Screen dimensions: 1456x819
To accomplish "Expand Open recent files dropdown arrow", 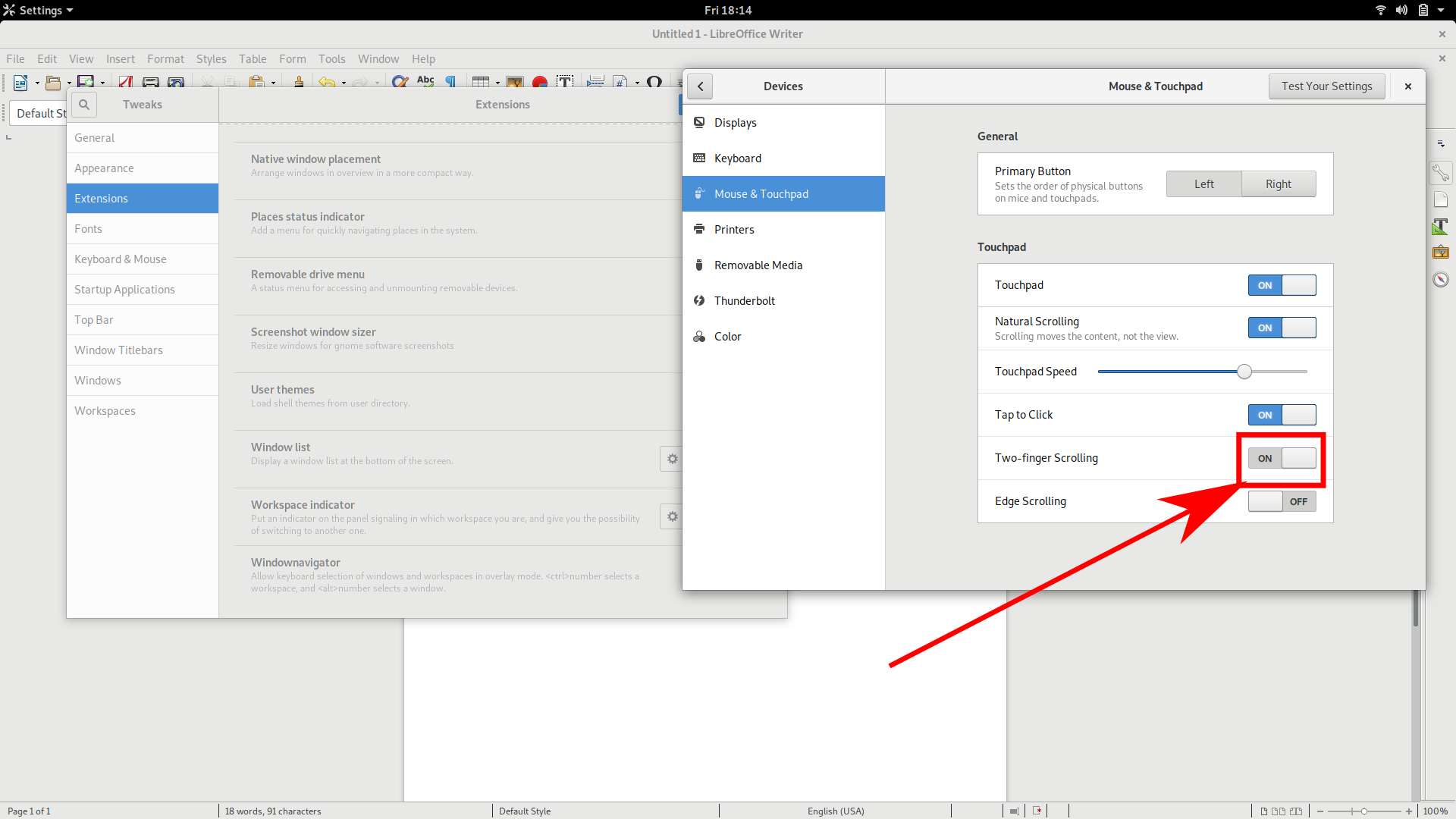I will click(69, 83).
